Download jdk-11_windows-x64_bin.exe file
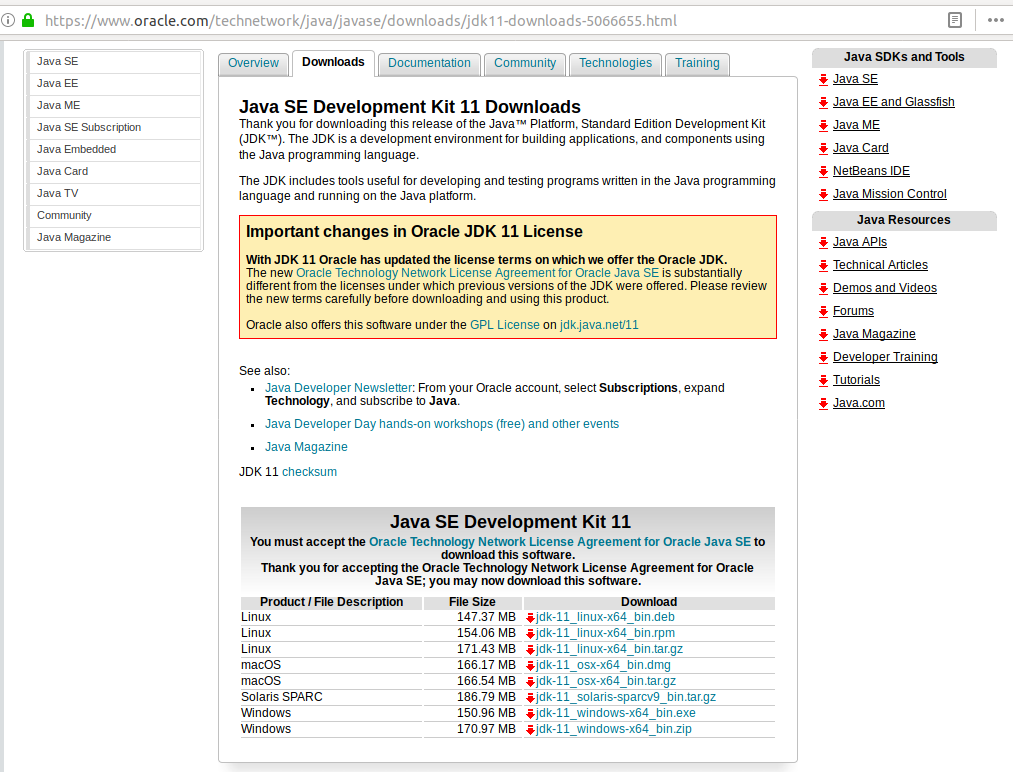 [616, 713]
